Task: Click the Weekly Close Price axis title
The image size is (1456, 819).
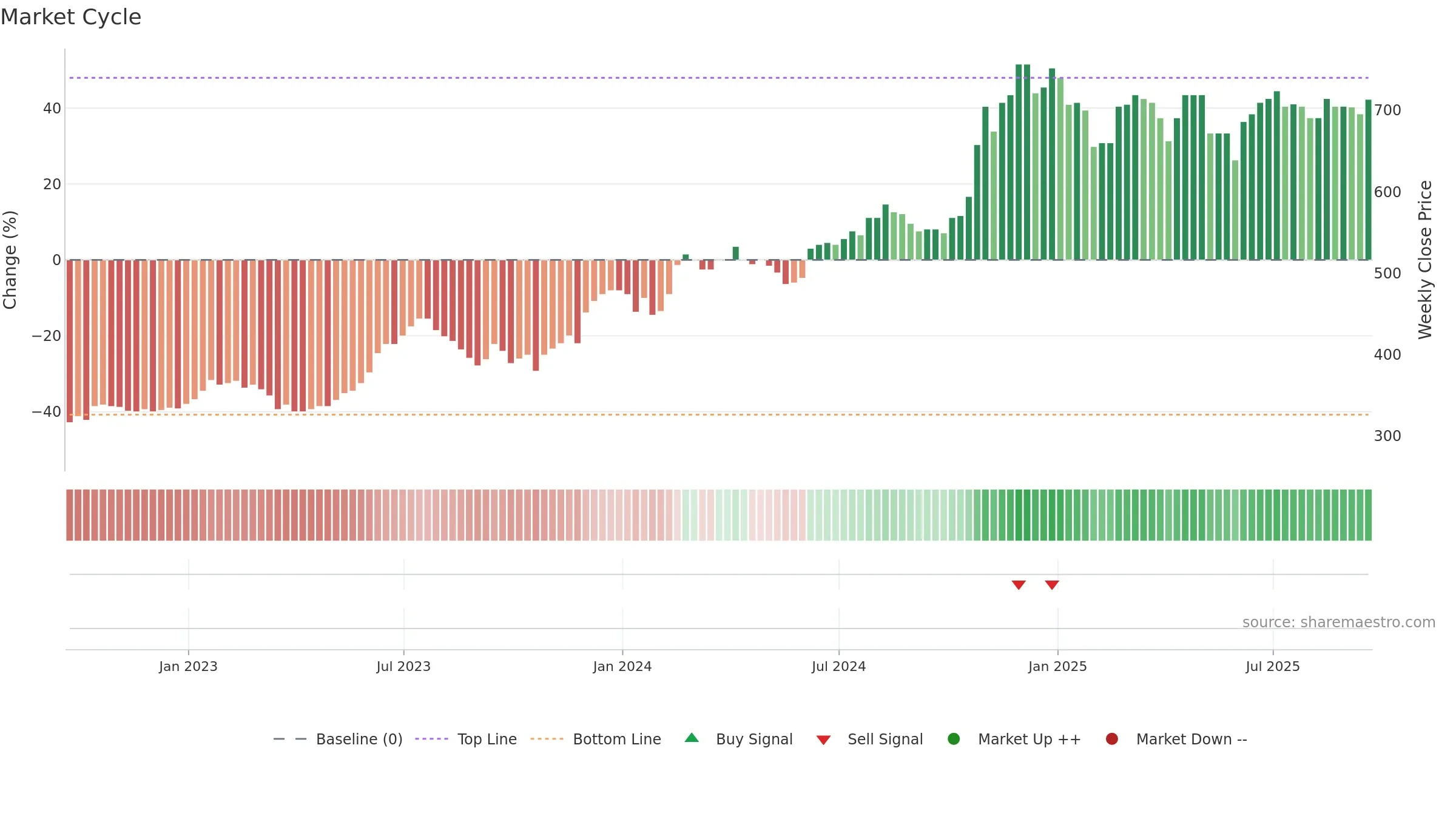Action: click(1425, 260)
